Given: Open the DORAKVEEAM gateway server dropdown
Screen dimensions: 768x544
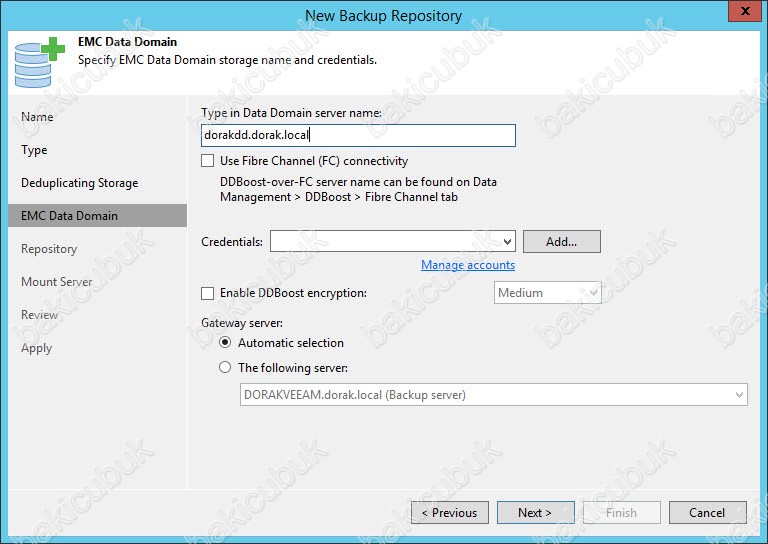Looking at the screenshot, I should point(739,395).
